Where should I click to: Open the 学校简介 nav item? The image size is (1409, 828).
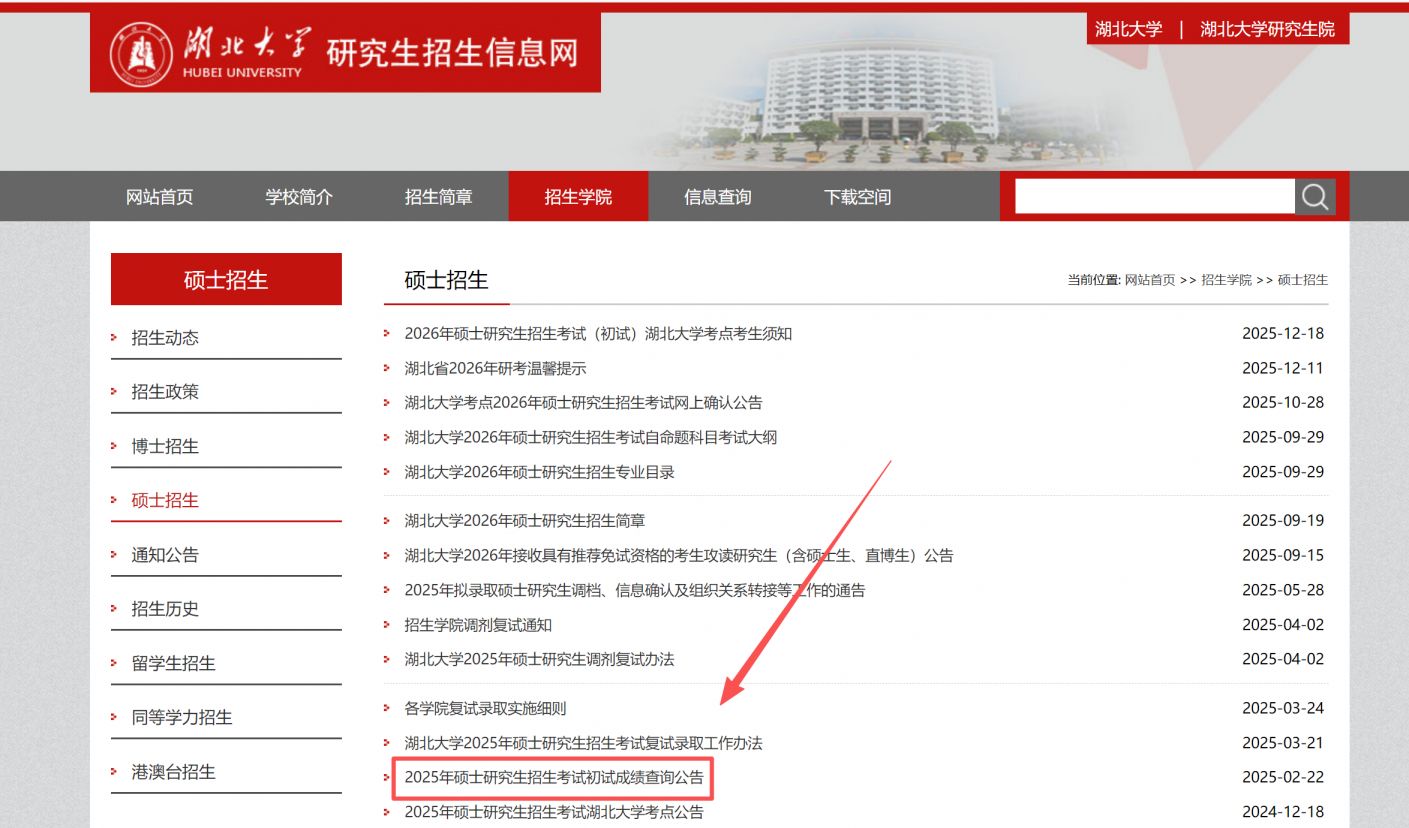[x=299, y=197]
